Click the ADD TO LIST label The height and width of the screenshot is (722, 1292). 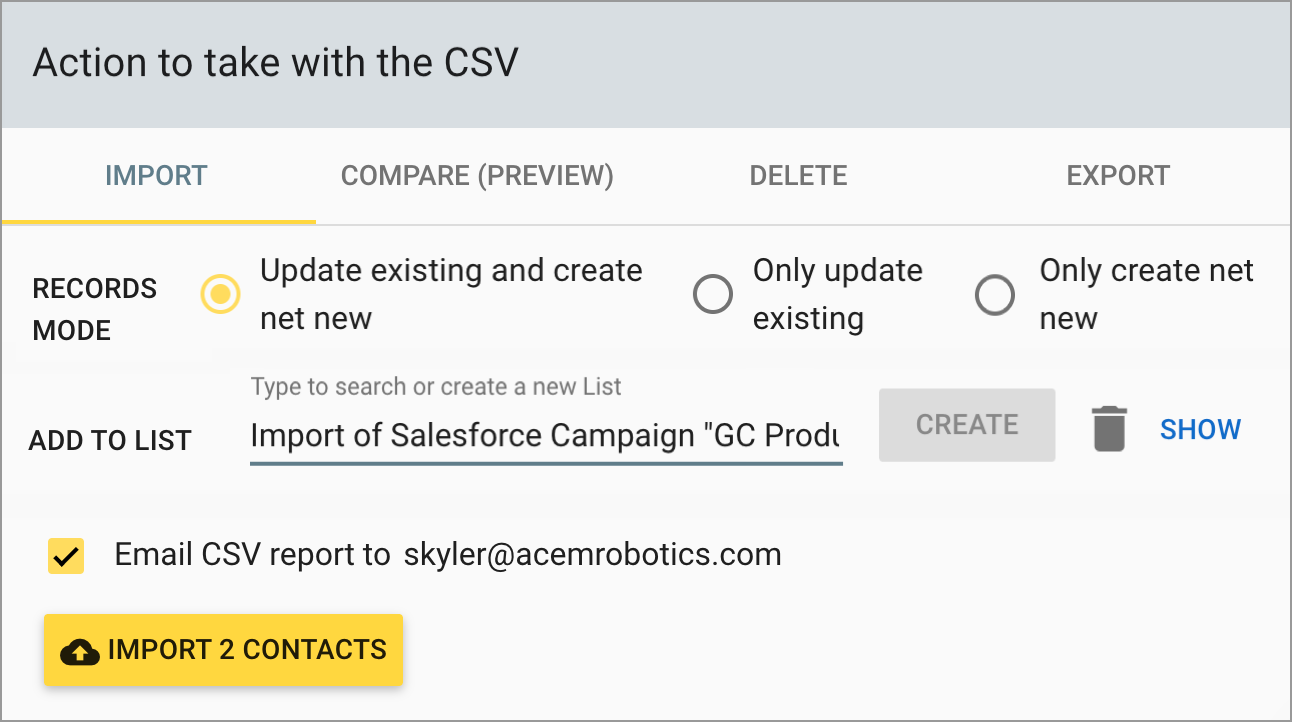[110, 440]
